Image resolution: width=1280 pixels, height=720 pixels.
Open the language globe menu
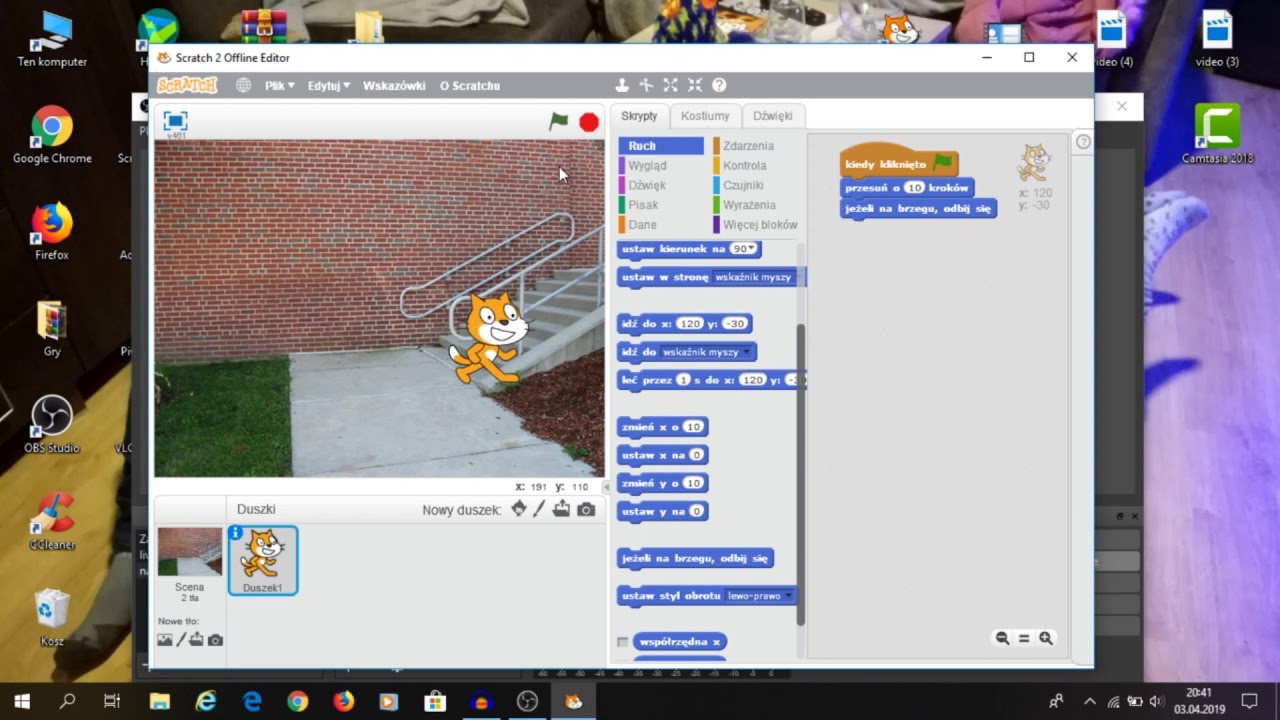[x=243, y=86]
